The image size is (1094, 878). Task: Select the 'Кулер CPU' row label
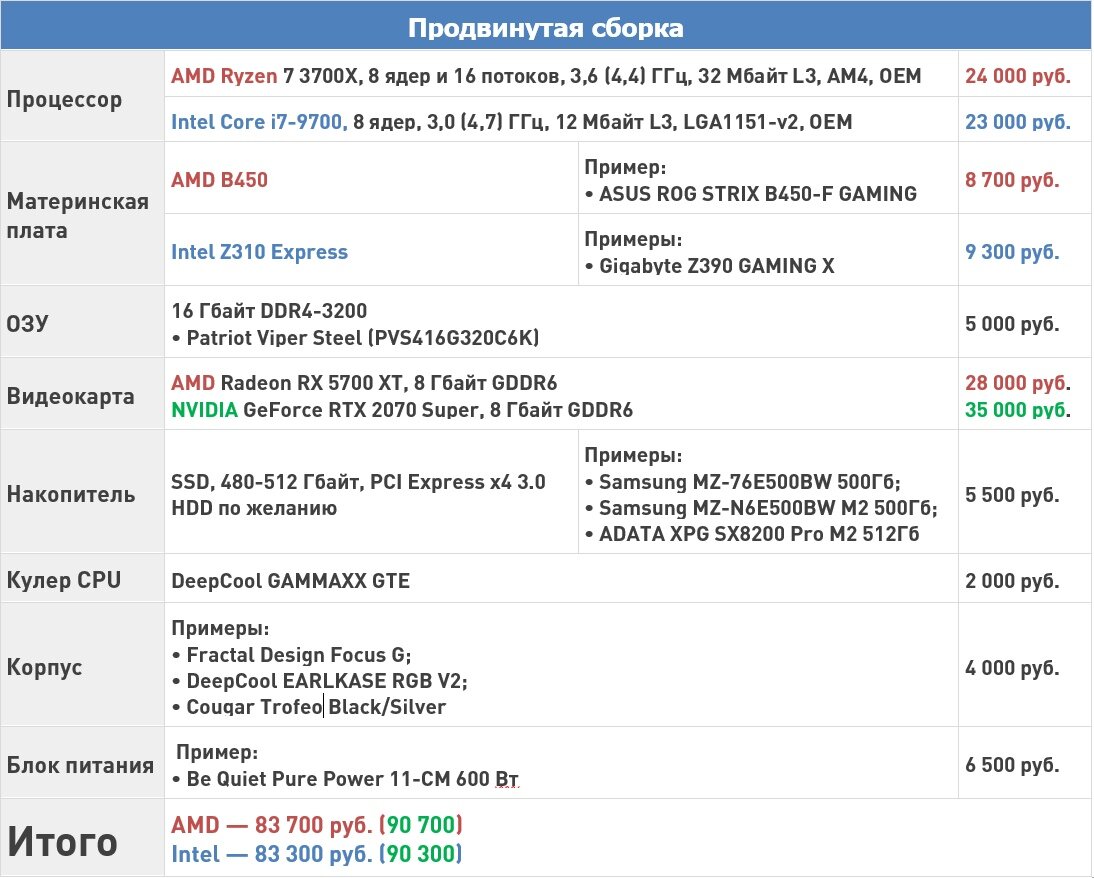(x=63, y=580)
